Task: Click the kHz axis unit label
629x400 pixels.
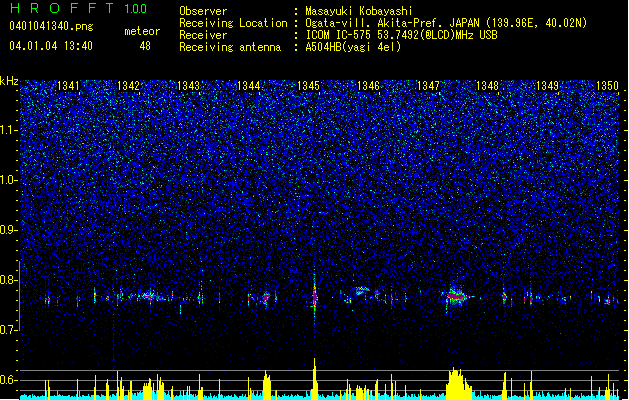Action: pos(9,81)
